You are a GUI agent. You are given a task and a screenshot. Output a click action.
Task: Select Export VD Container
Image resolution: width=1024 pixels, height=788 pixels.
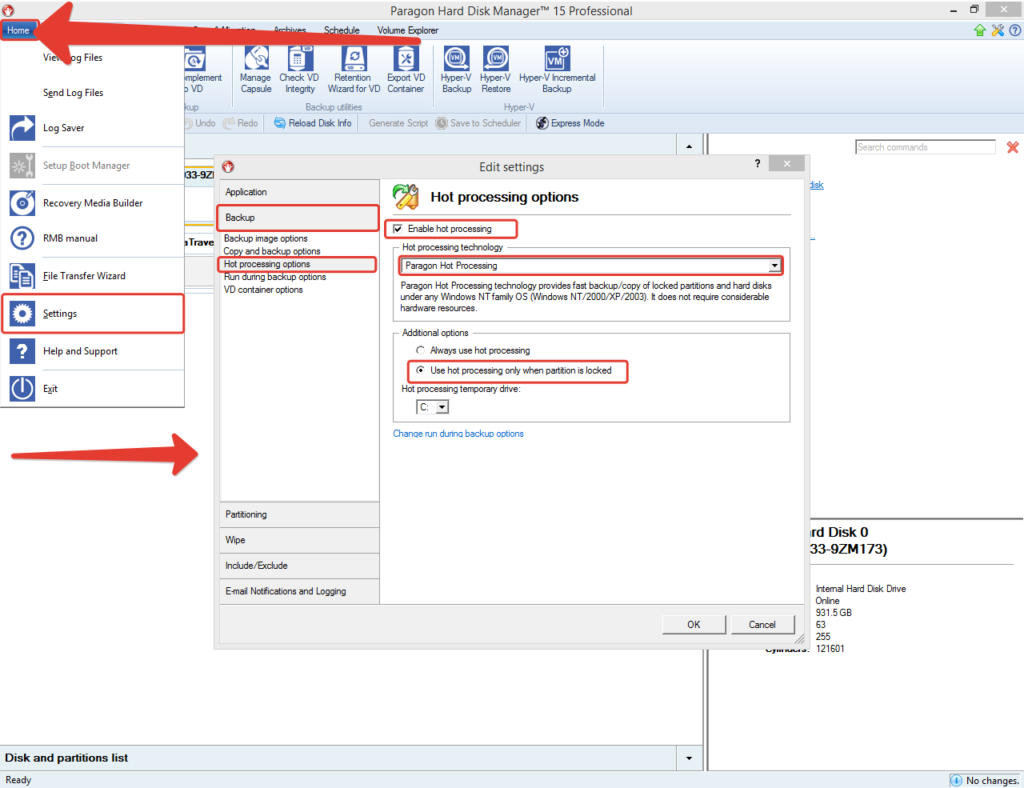405,70
